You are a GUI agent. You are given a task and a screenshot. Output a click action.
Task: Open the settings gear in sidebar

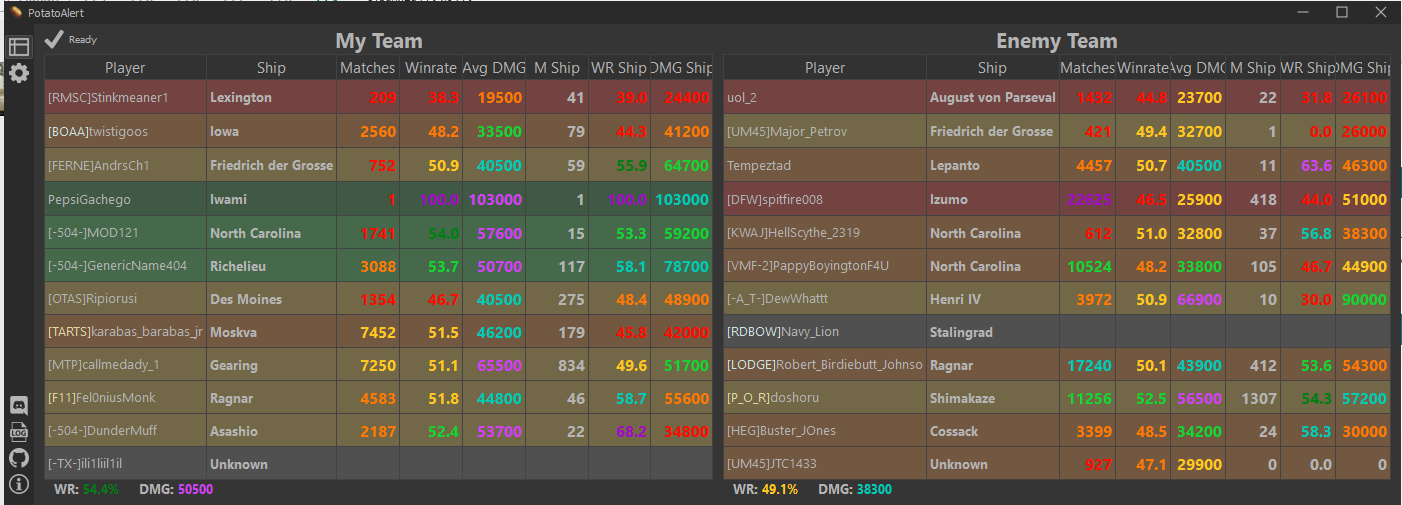[x=18, y=73]
